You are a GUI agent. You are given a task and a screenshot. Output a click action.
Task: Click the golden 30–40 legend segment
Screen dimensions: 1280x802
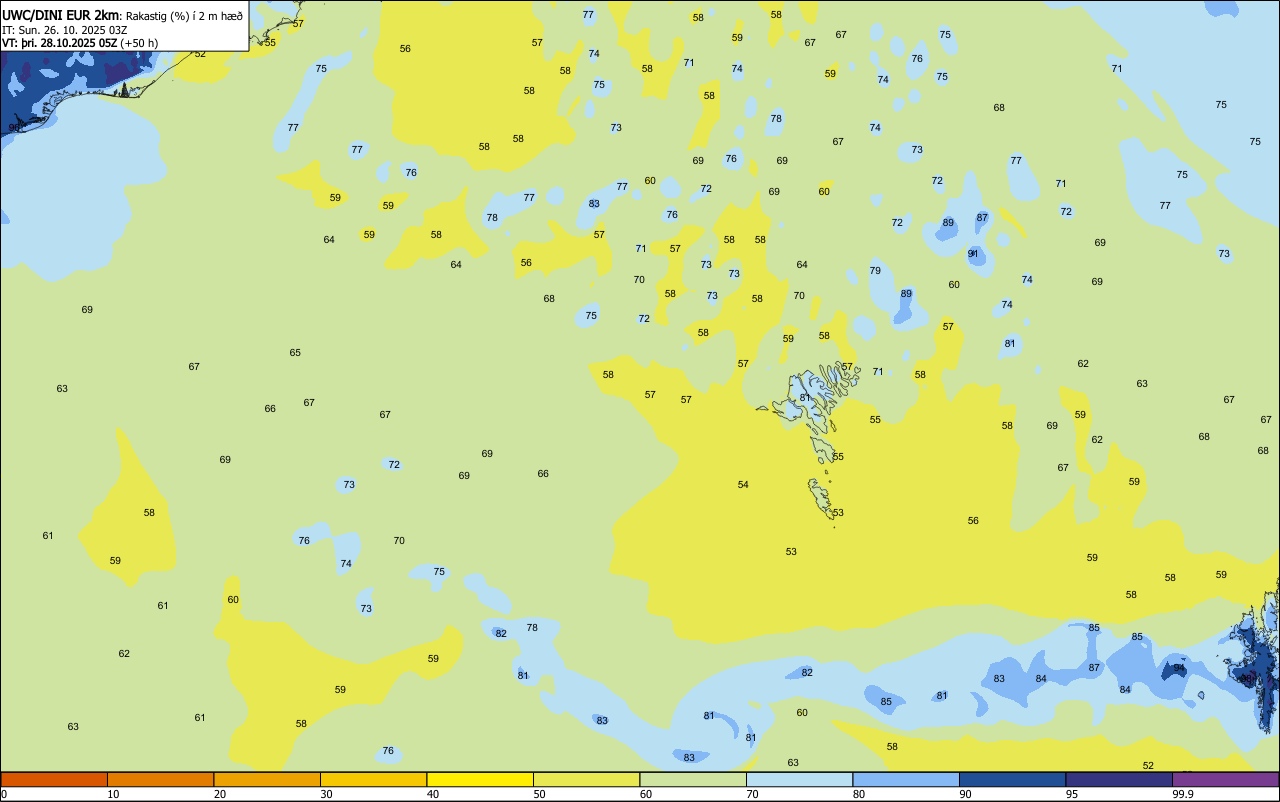click(373, 780)
